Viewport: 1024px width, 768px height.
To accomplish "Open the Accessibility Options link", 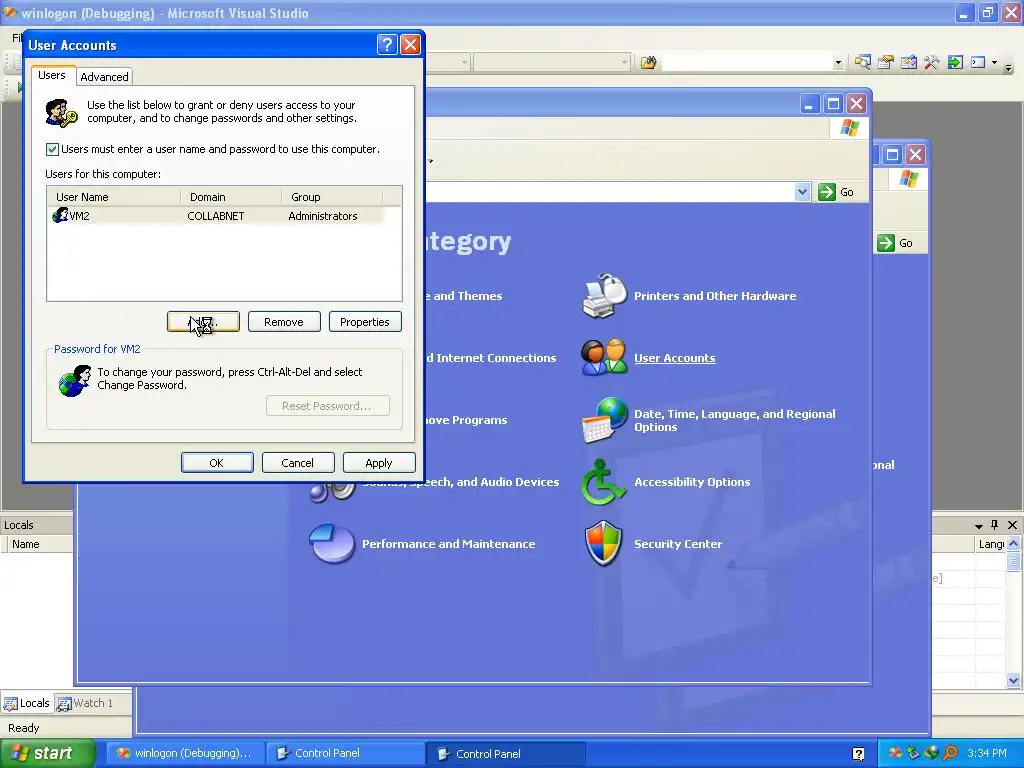I will coord(692,482).
